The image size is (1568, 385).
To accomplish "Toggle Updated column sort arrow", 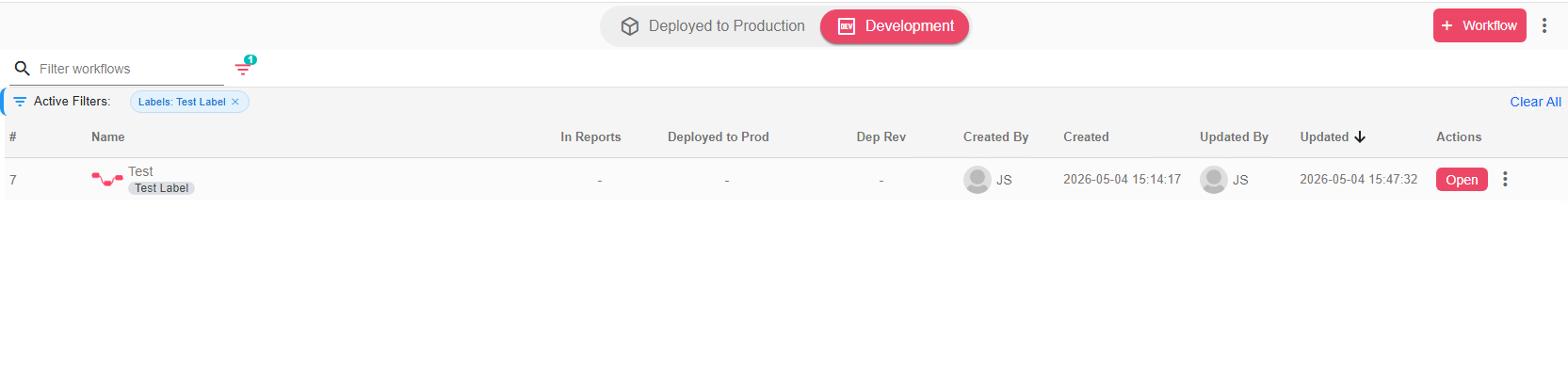I will tap(1360, 136).
